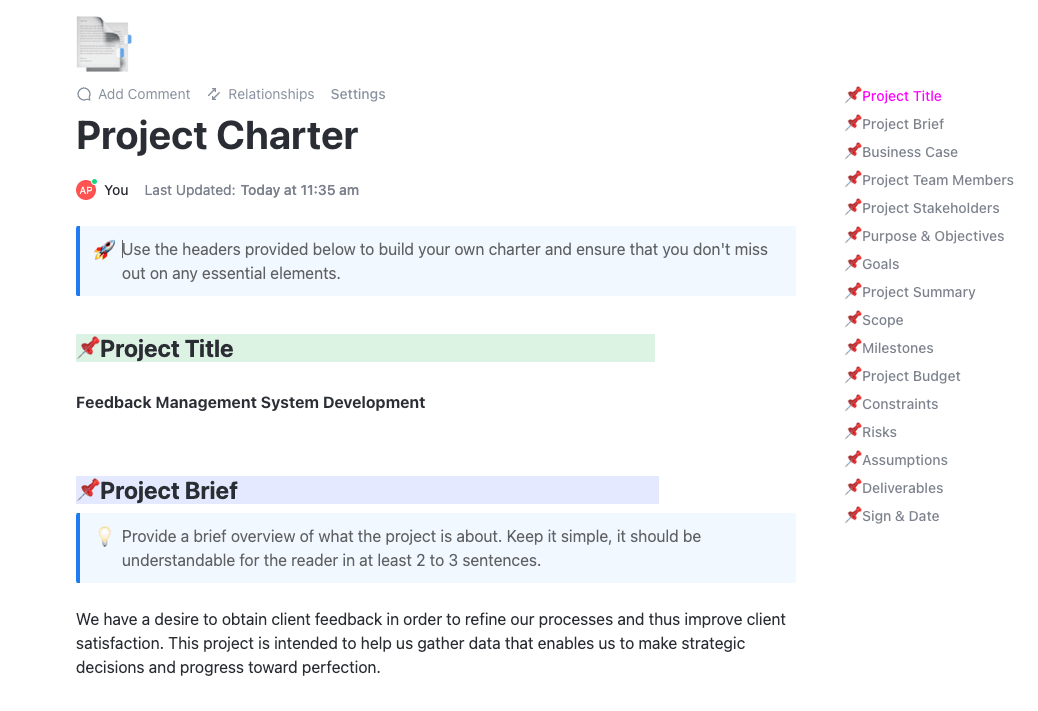Jump to Project Budget outline entry
Viewport: 1038px width, 711px height.
coord(911,376)
